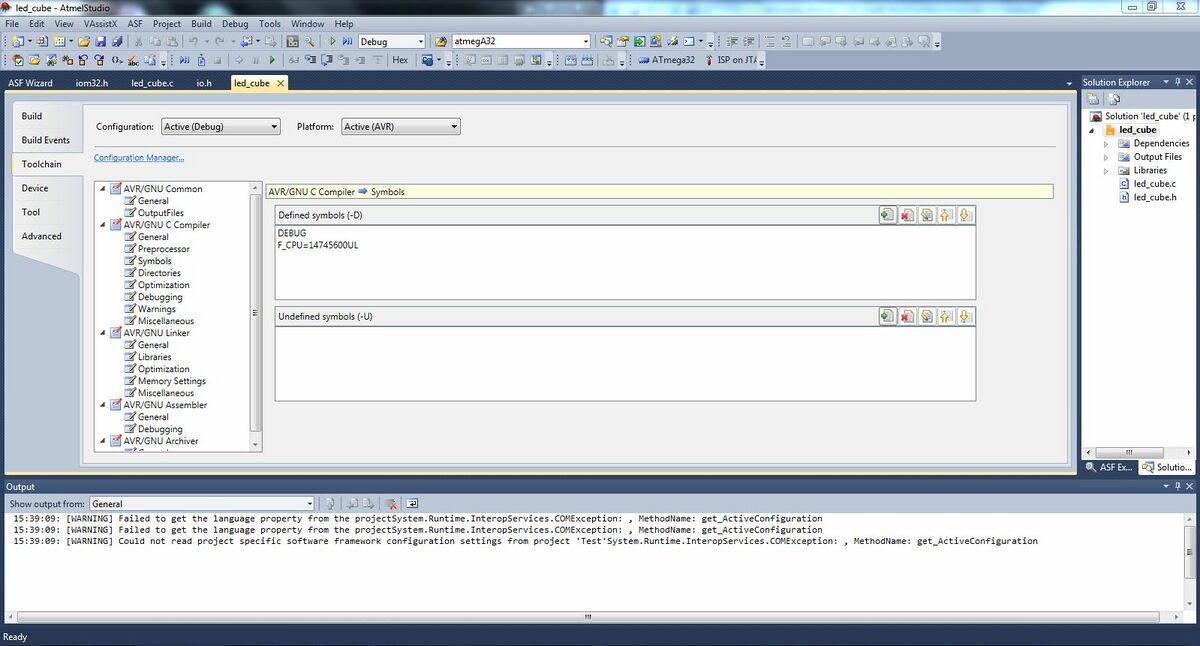Toggle word wrap in Output panel
The height and width of the screenshot is (646, 1200).
pos(411,504)
